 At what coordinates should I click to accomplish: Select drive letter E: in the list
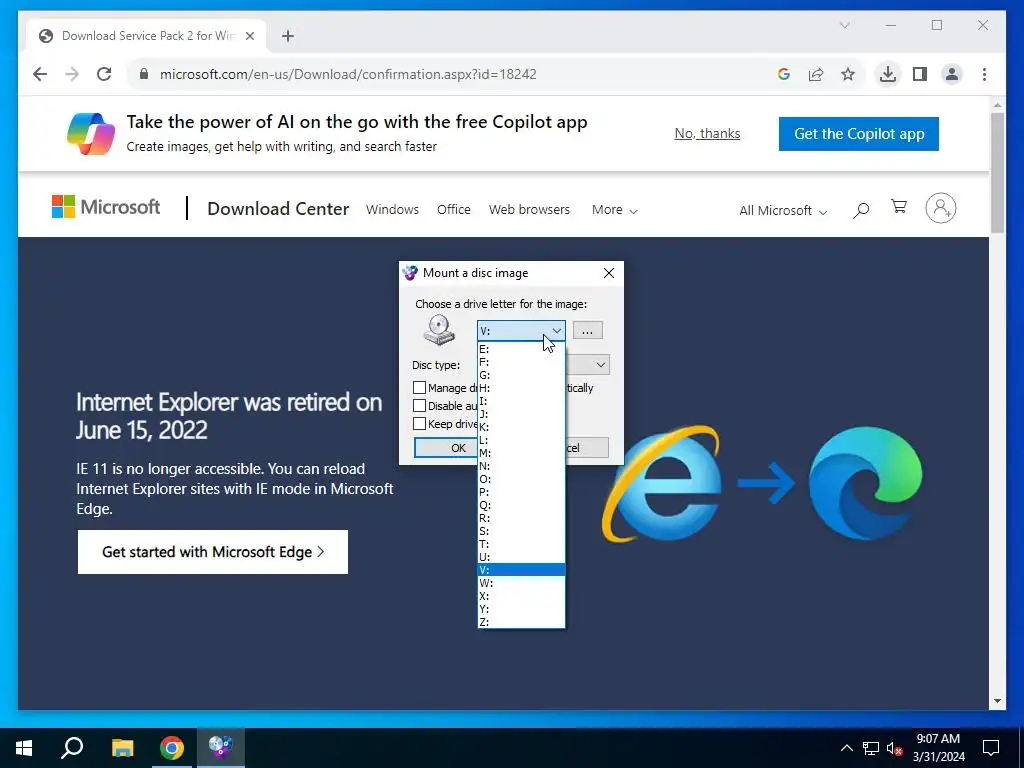tap(521, 349)
